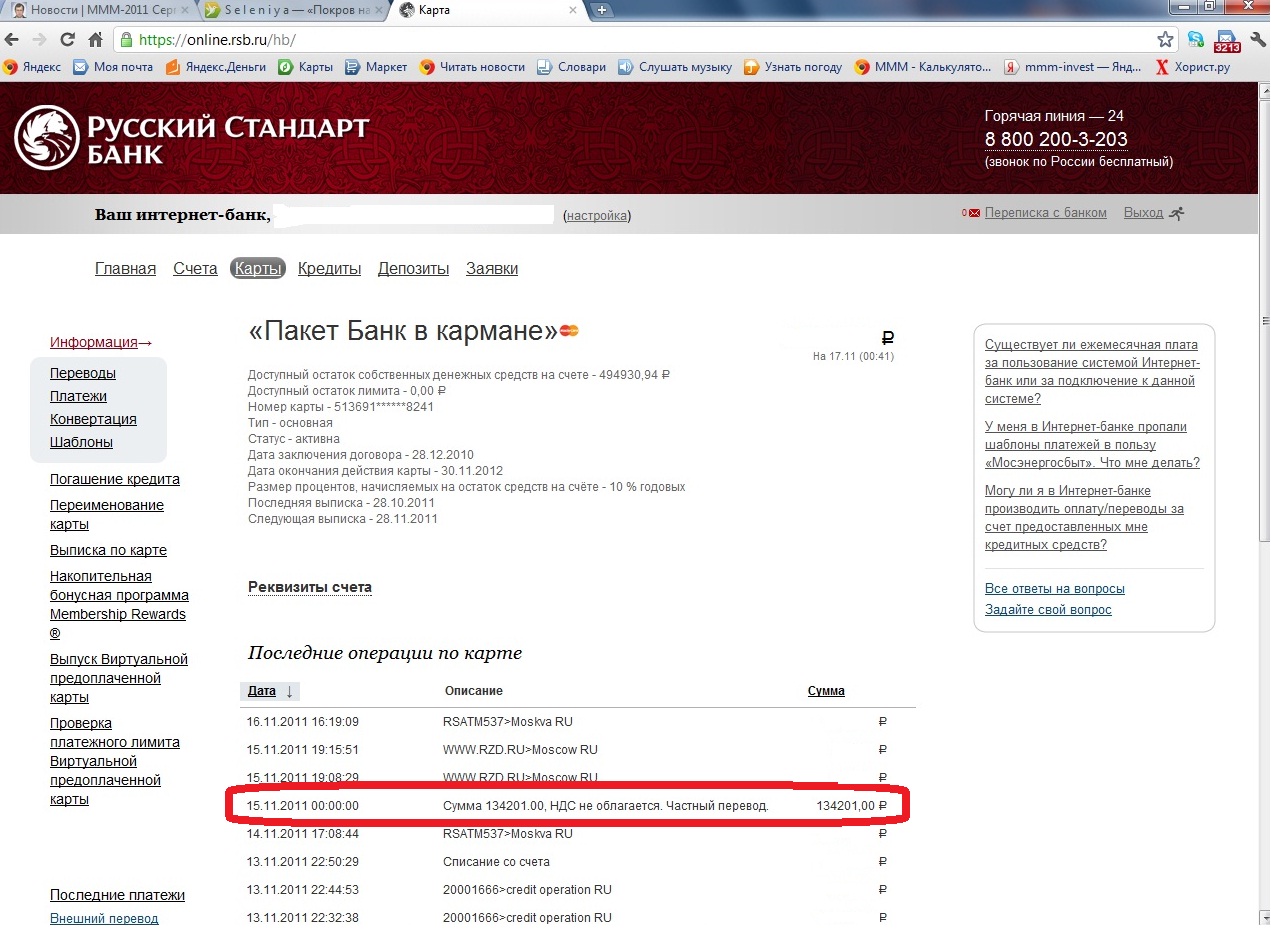Image resolution: width=1271 pixels, height=943 pixels.
Task: Open the 'Маркет' bookmark
Action: click(x=377, y=67)
